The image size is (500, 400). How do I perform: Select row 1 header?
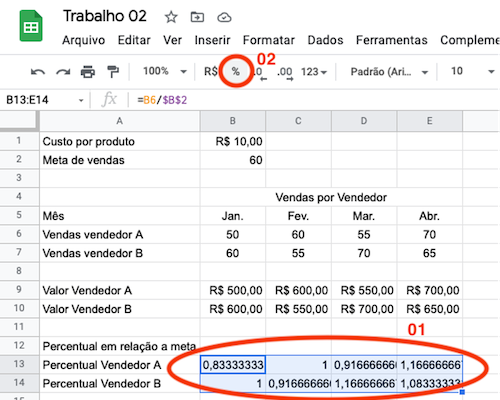[19, 141]
